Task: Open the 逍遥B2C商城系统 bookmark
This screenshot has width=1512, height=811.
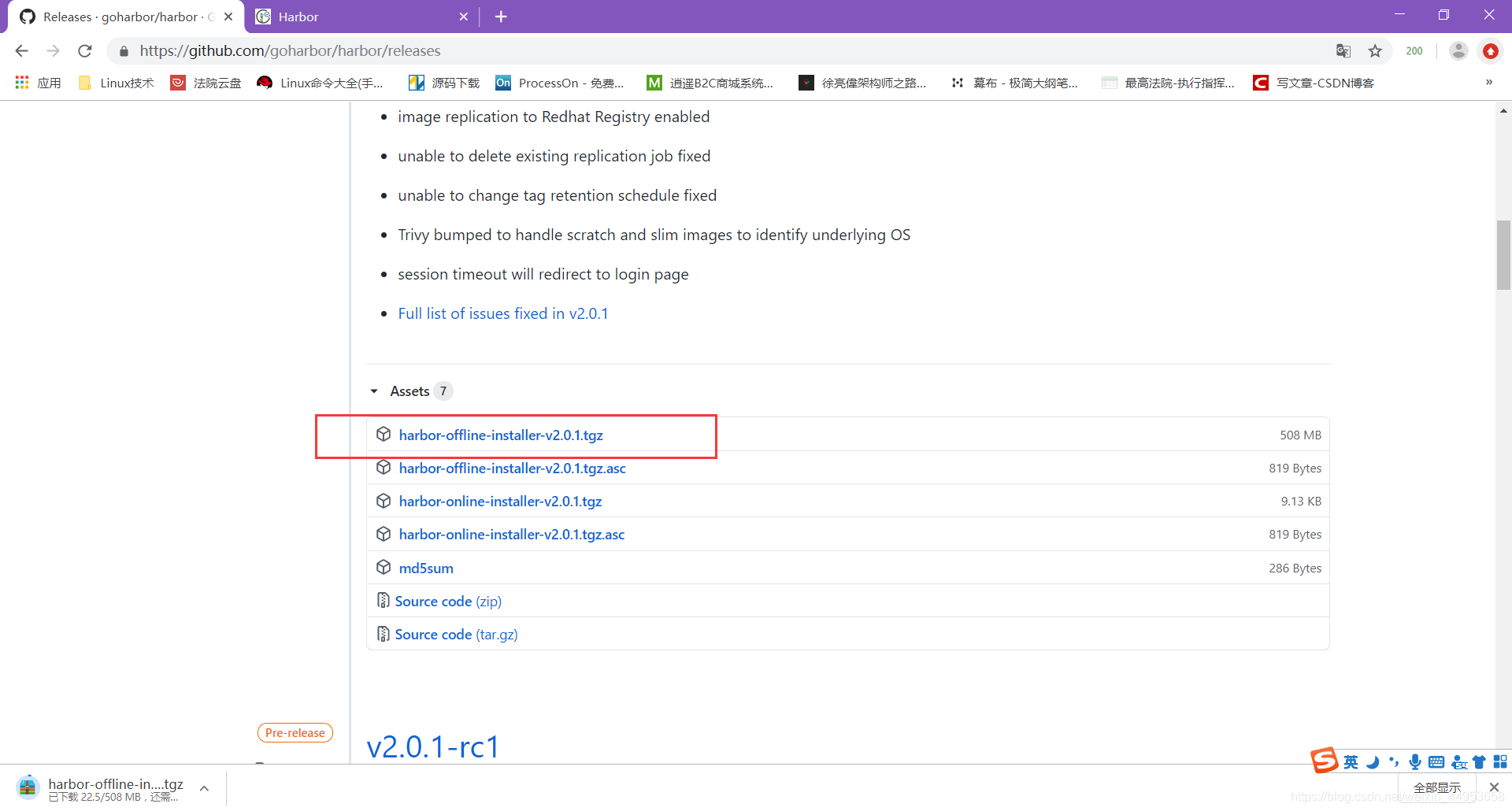Action: click(710, 83)
